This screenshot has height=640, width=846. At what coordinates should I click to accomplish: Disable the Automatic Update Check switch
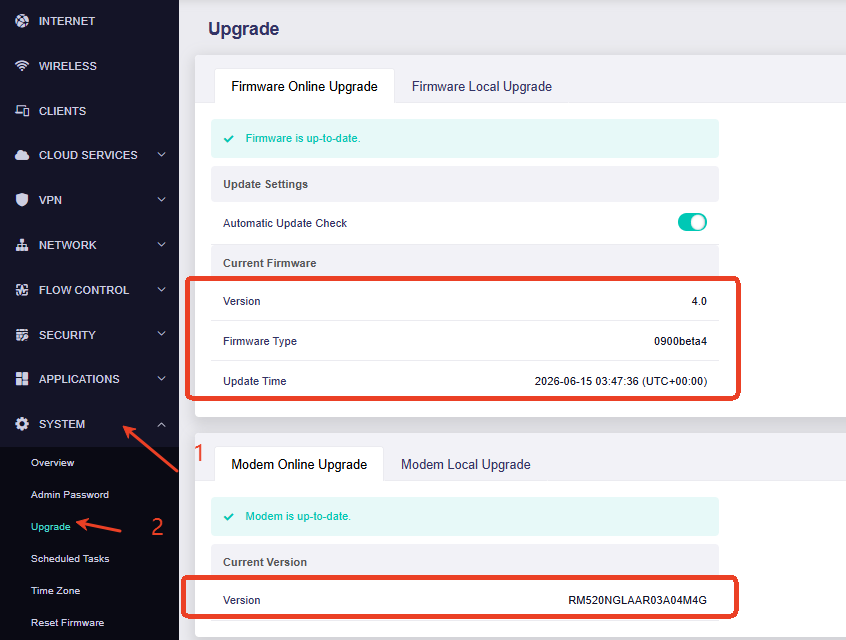click(x=692, y=222)
